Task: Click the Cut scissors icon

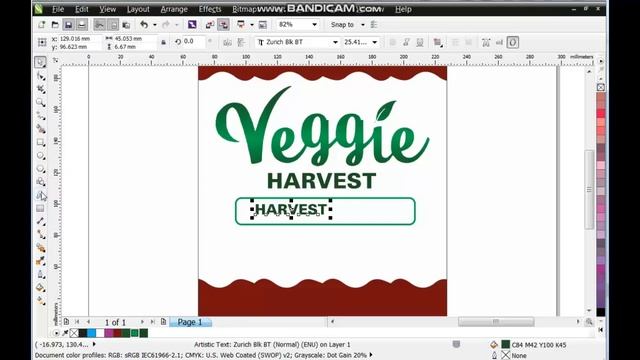Action: click(x=99, y=25)
